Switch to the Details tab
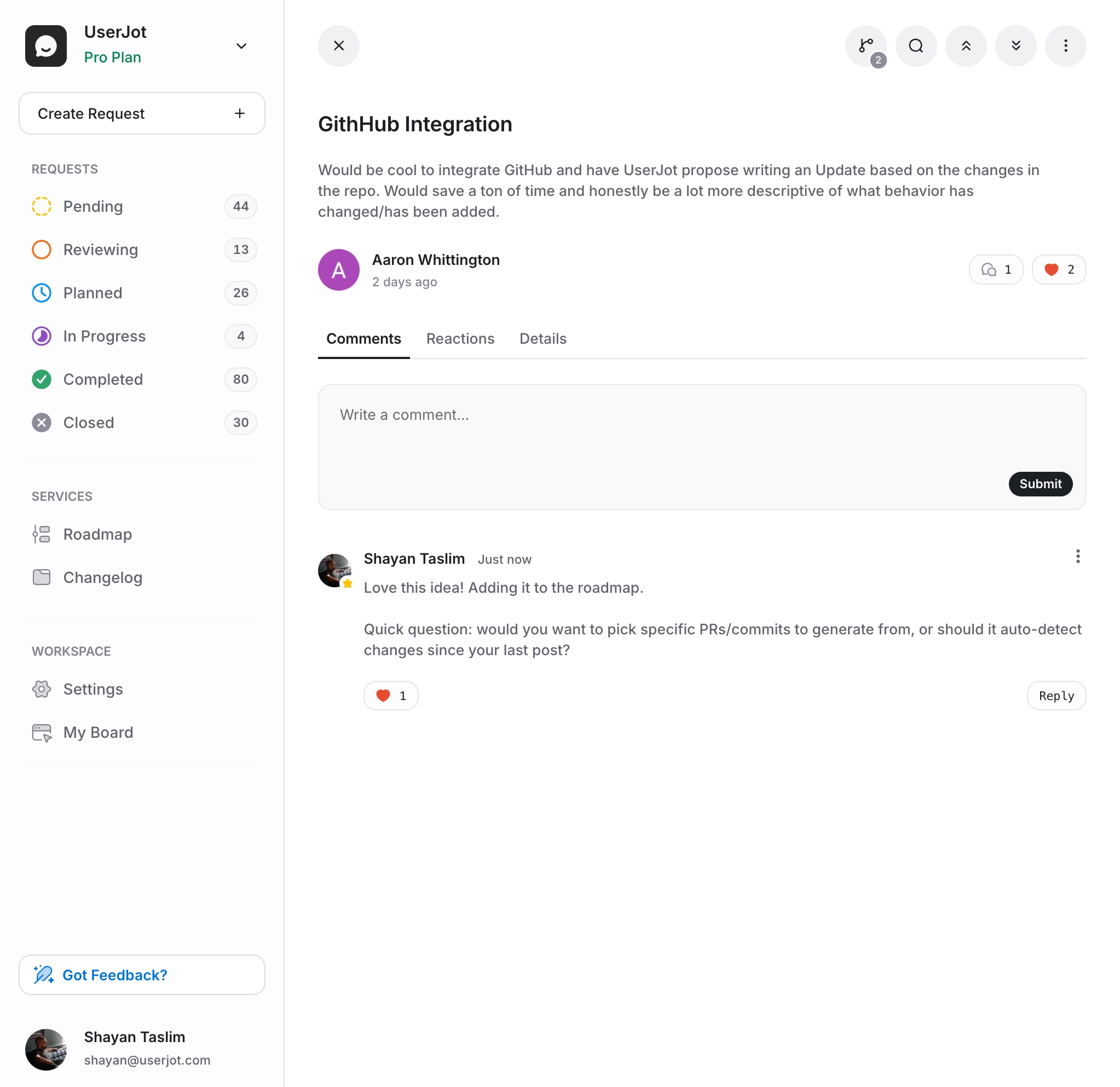Viewport: 1120px width, 1087px height. (x=542, y=338)
